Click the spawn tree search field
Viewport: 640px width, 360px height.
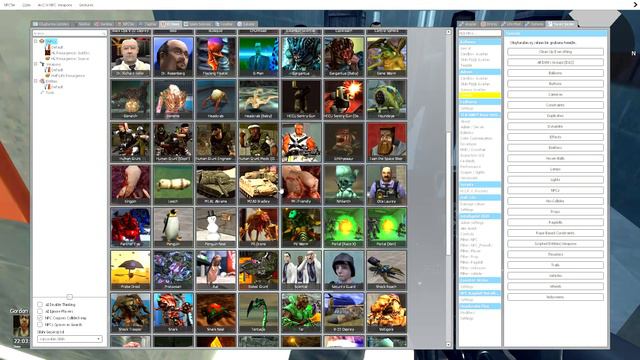[69, 33]
